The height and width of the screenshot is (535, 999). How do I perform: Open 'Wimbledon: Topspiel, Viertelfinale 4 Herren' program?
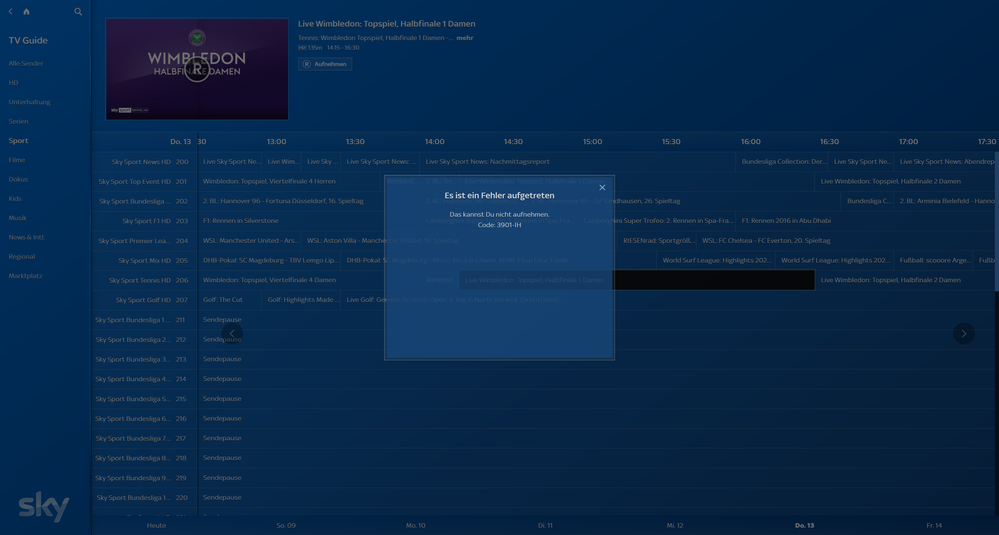tap(290, 182)
